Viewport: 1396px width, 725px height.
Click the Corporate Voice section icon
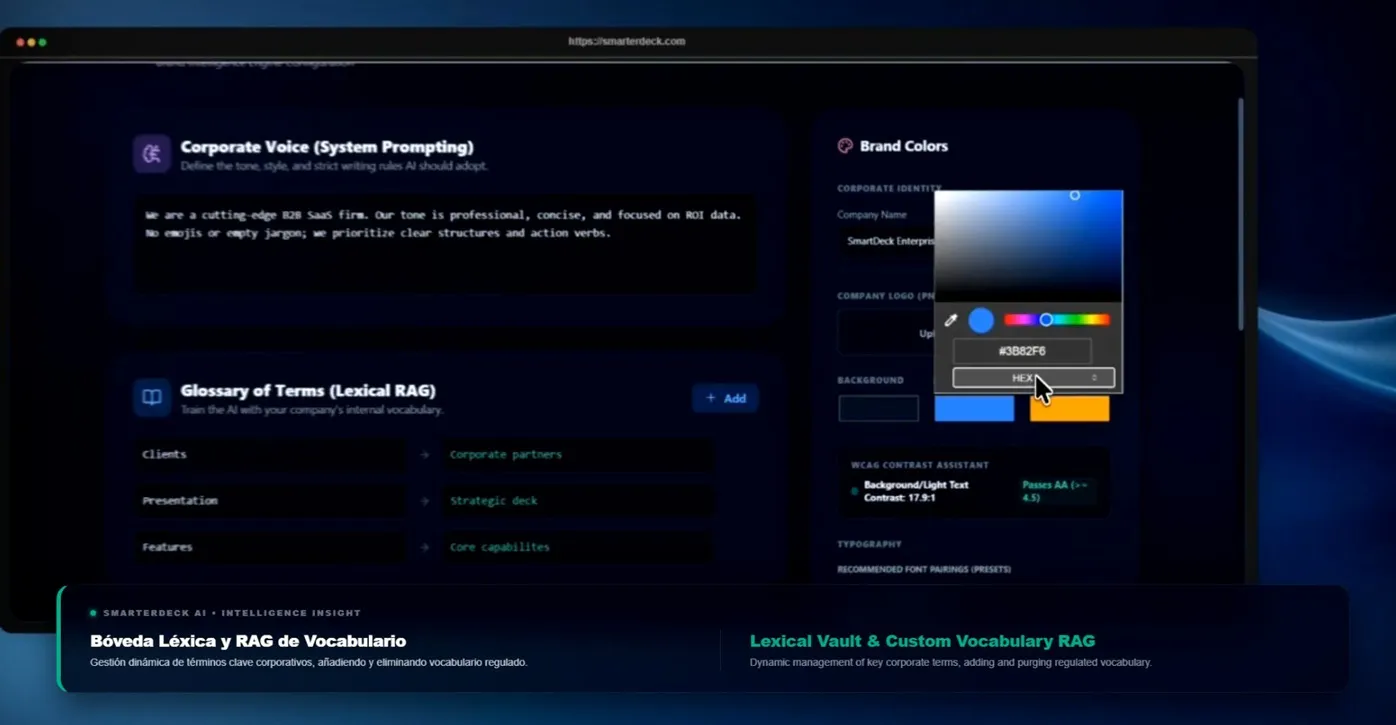(152, 154)
